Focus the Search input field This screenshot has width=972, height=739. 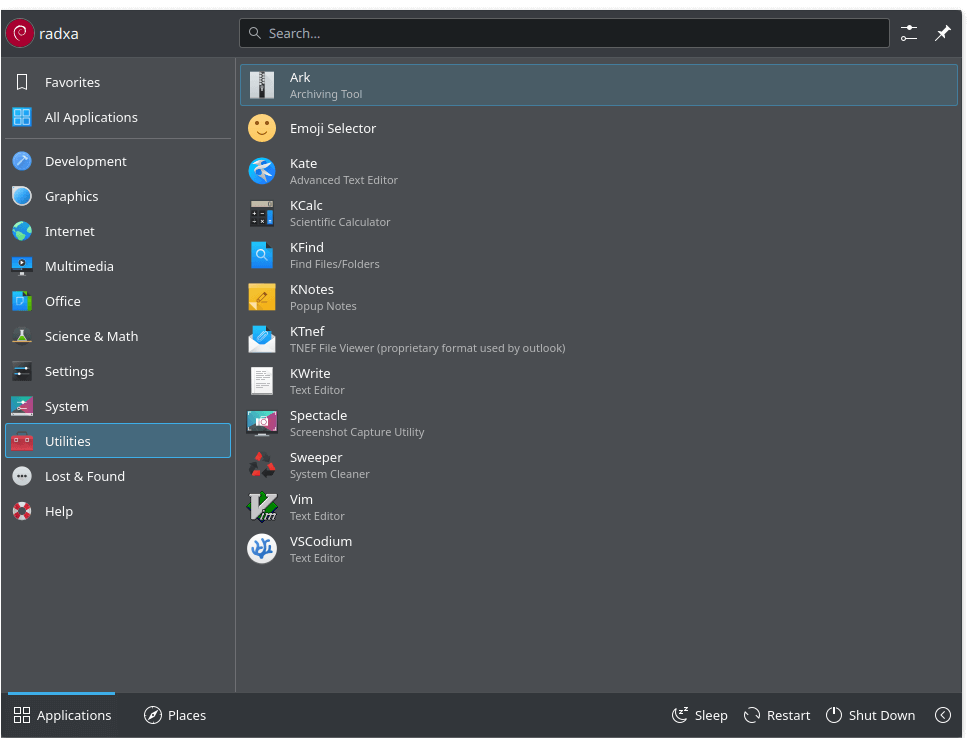[x=564, y=33]
